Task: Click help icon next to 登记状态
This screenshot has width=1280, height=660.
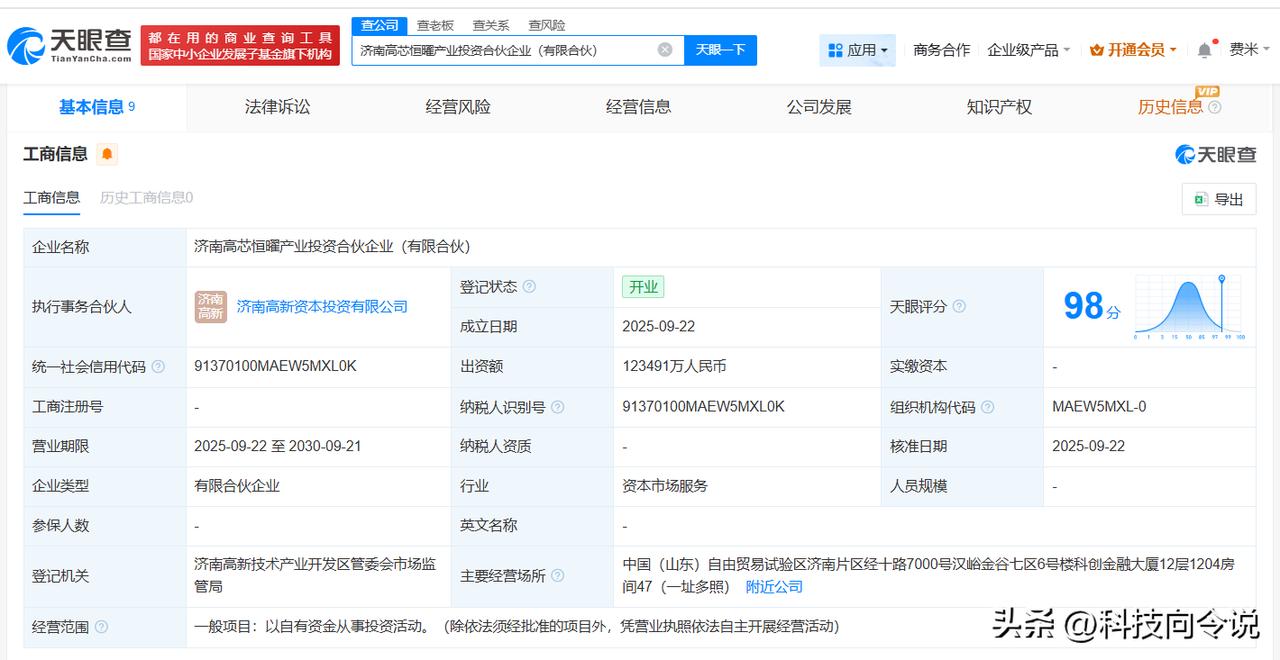Action: pyautogui.click(x=529, y=287)
